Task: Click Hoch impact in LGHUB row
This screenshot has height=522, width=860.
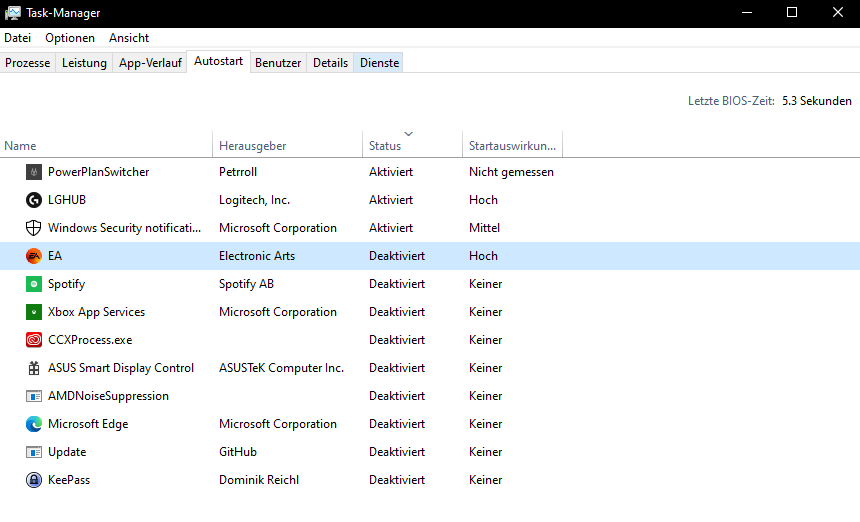Action: pos(483,200)
